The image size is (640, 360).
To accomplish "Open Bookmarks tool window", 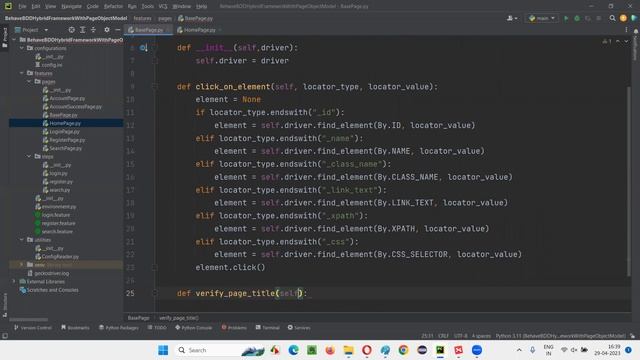I will click(x=75, y=327).
